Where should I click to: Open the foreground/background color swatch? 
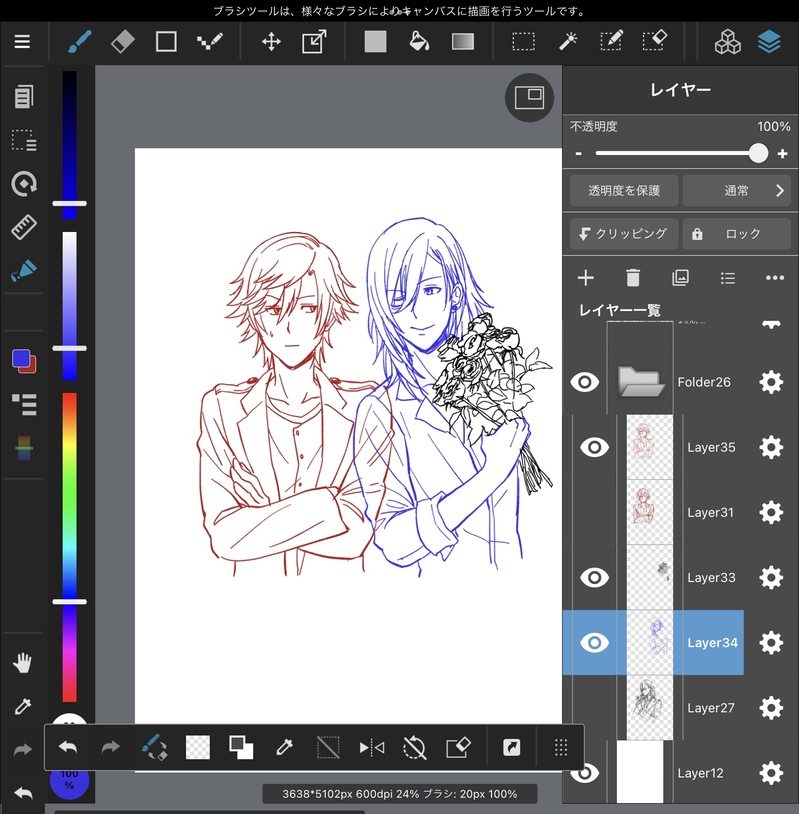[24, 361]
